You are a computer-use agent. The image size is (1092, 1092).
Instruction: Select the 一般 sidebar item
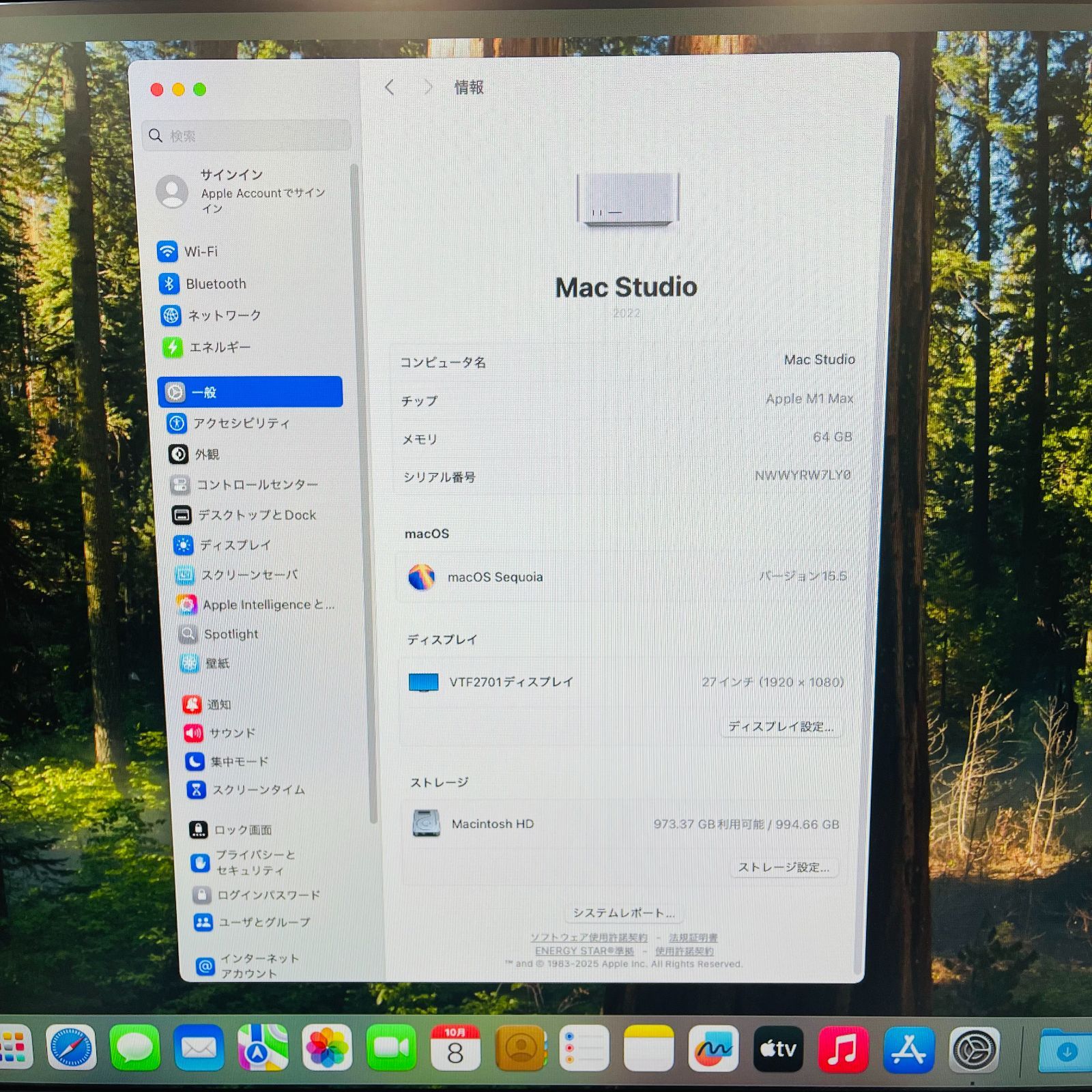250,392
